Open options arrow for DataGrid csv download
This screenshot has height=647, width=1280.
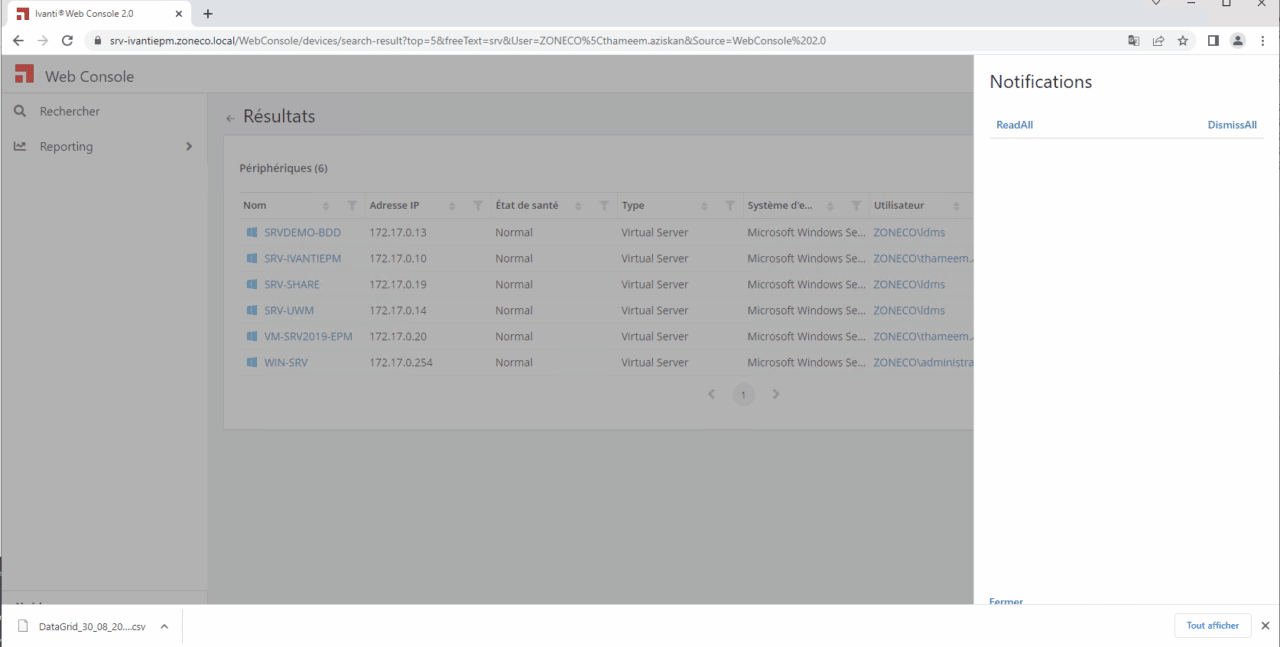[x=164, y=627]
